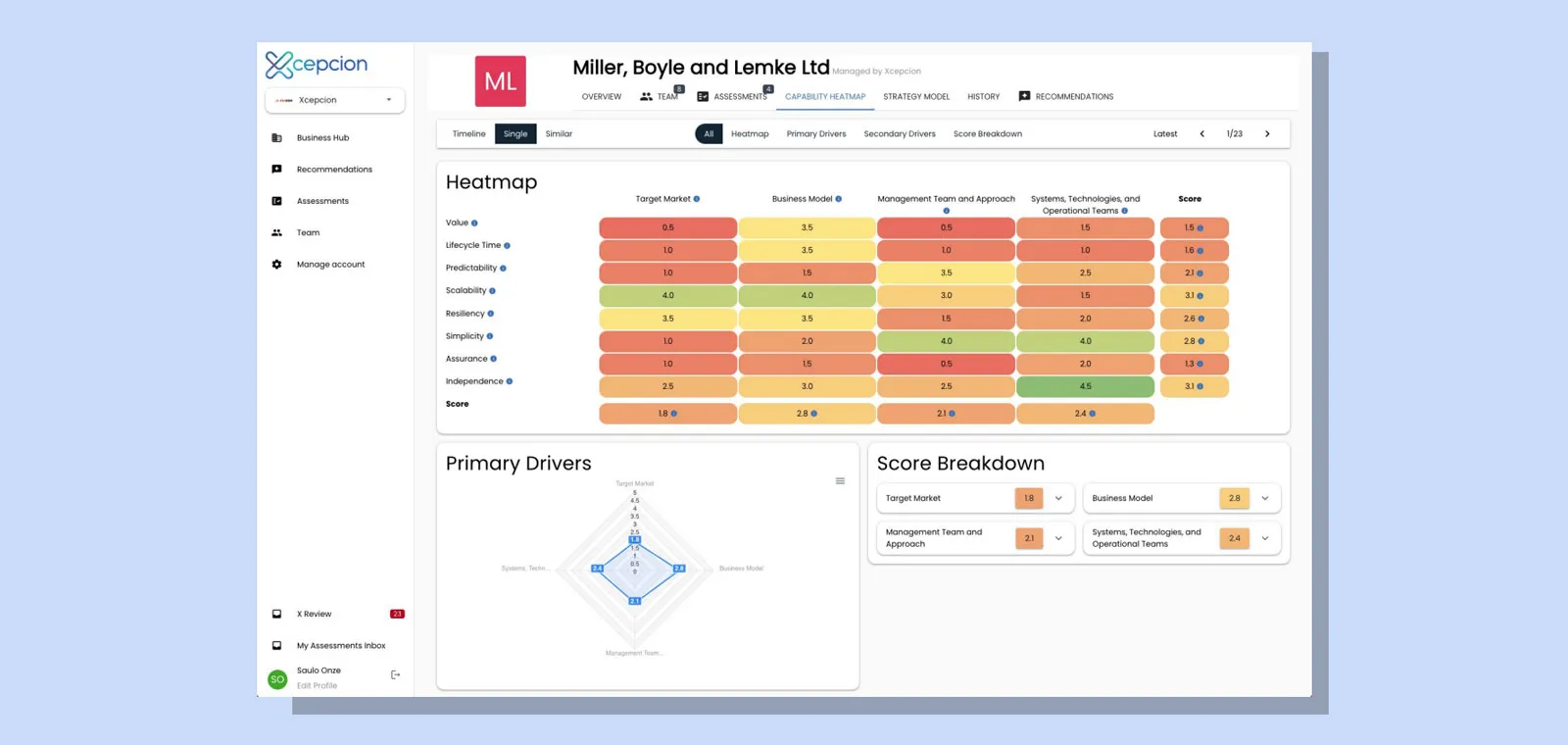Click the Latest button

coord(1165,134)
